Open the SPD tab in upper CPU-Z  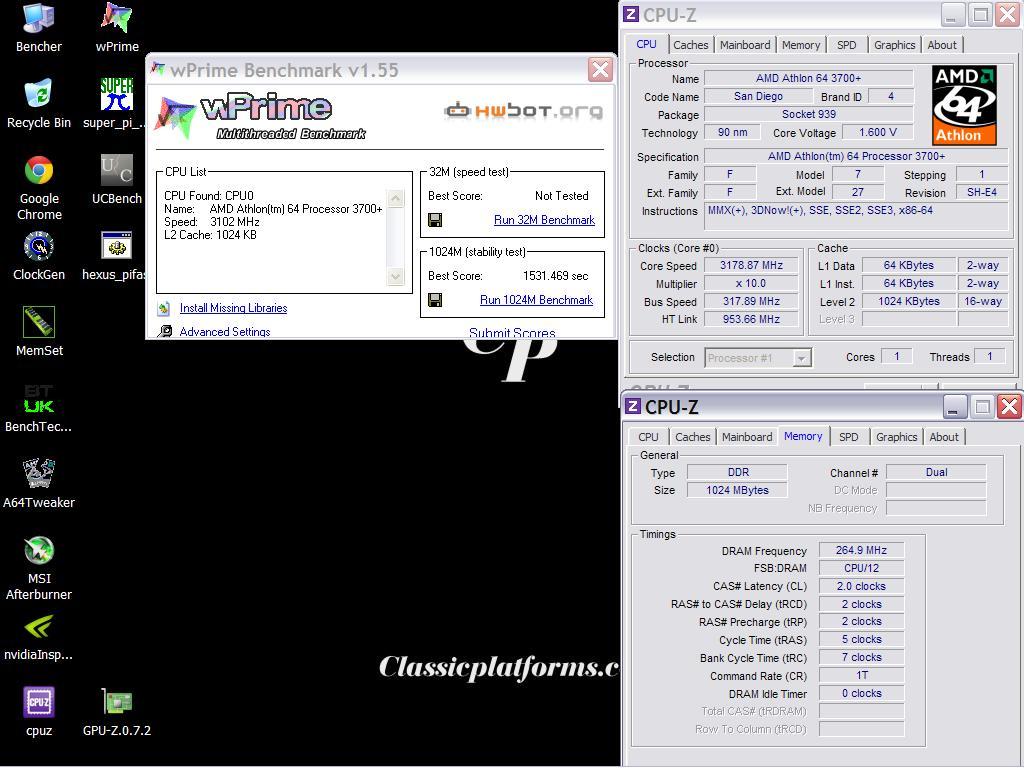[846, 45]
